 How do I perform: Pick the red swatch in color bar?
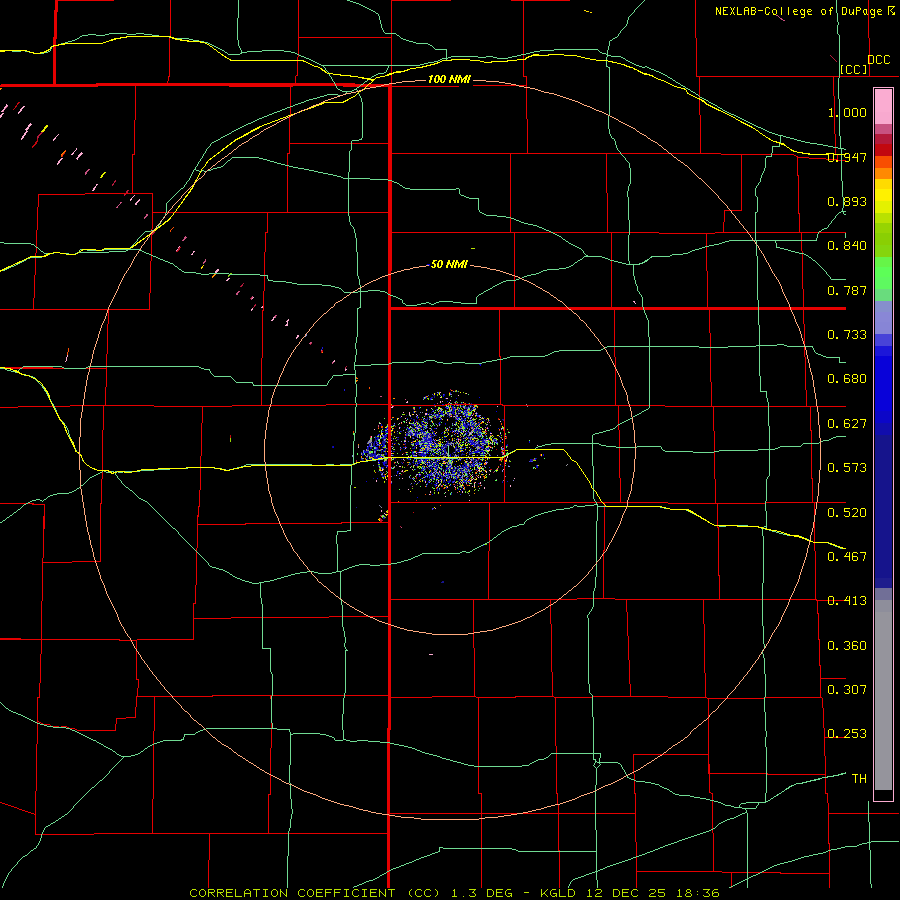(883, 150)
